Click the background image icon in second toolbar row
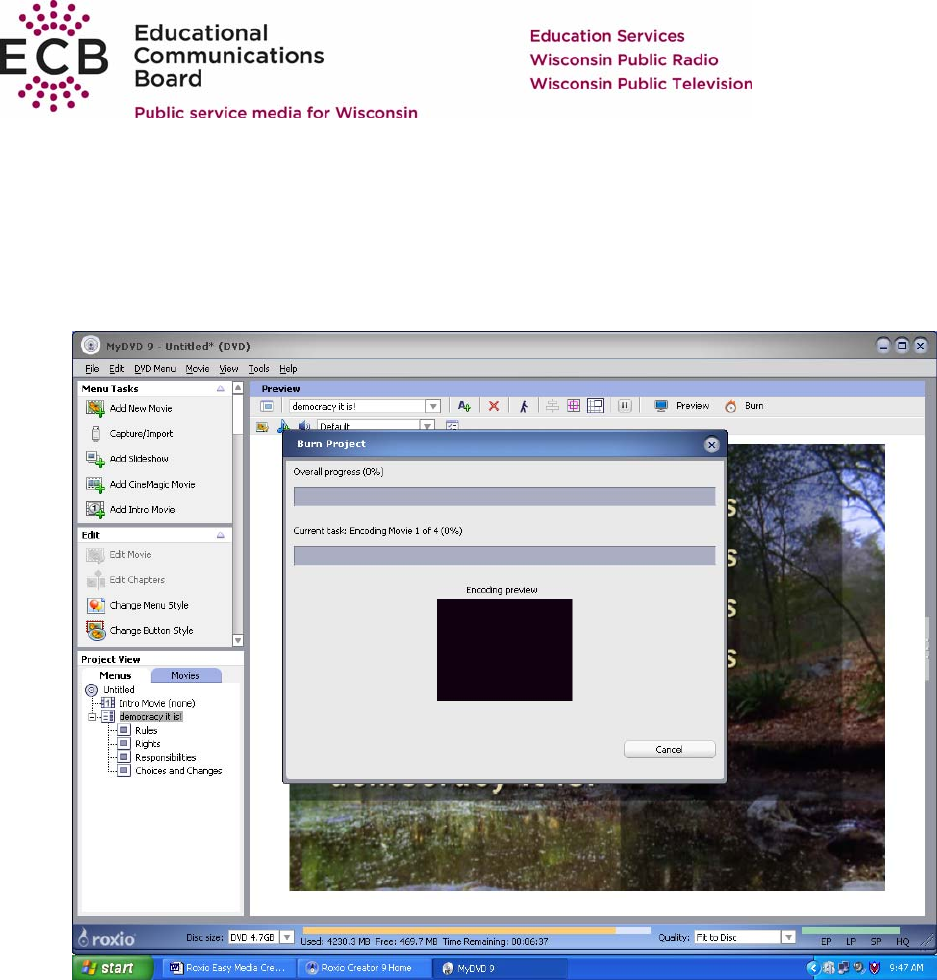Image resolution: width=937 pixels, height=980 pixels. tap(263, 427)
